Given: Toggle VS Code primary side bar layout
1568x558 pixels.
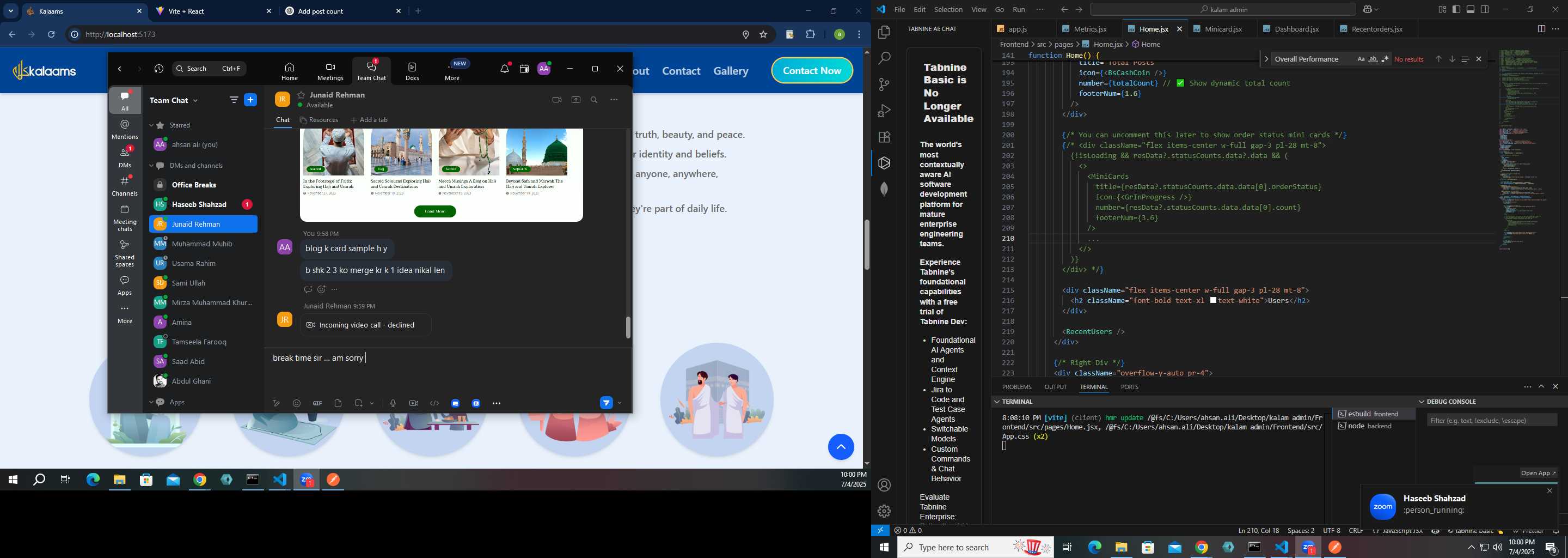Looking at the screenshot, I should pyautogui.click(x=1456, y=10).
